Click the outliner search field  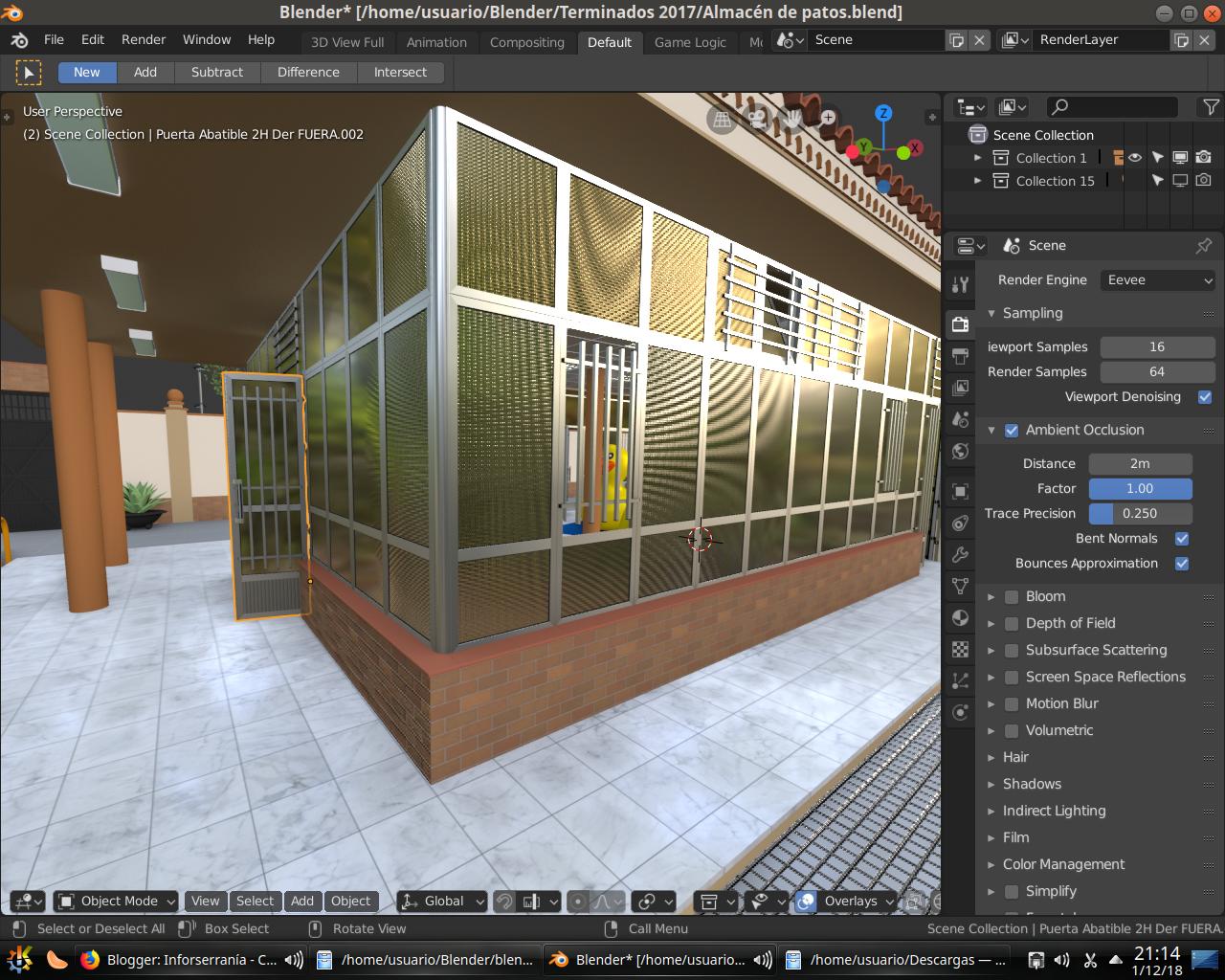click(1110, 107)
